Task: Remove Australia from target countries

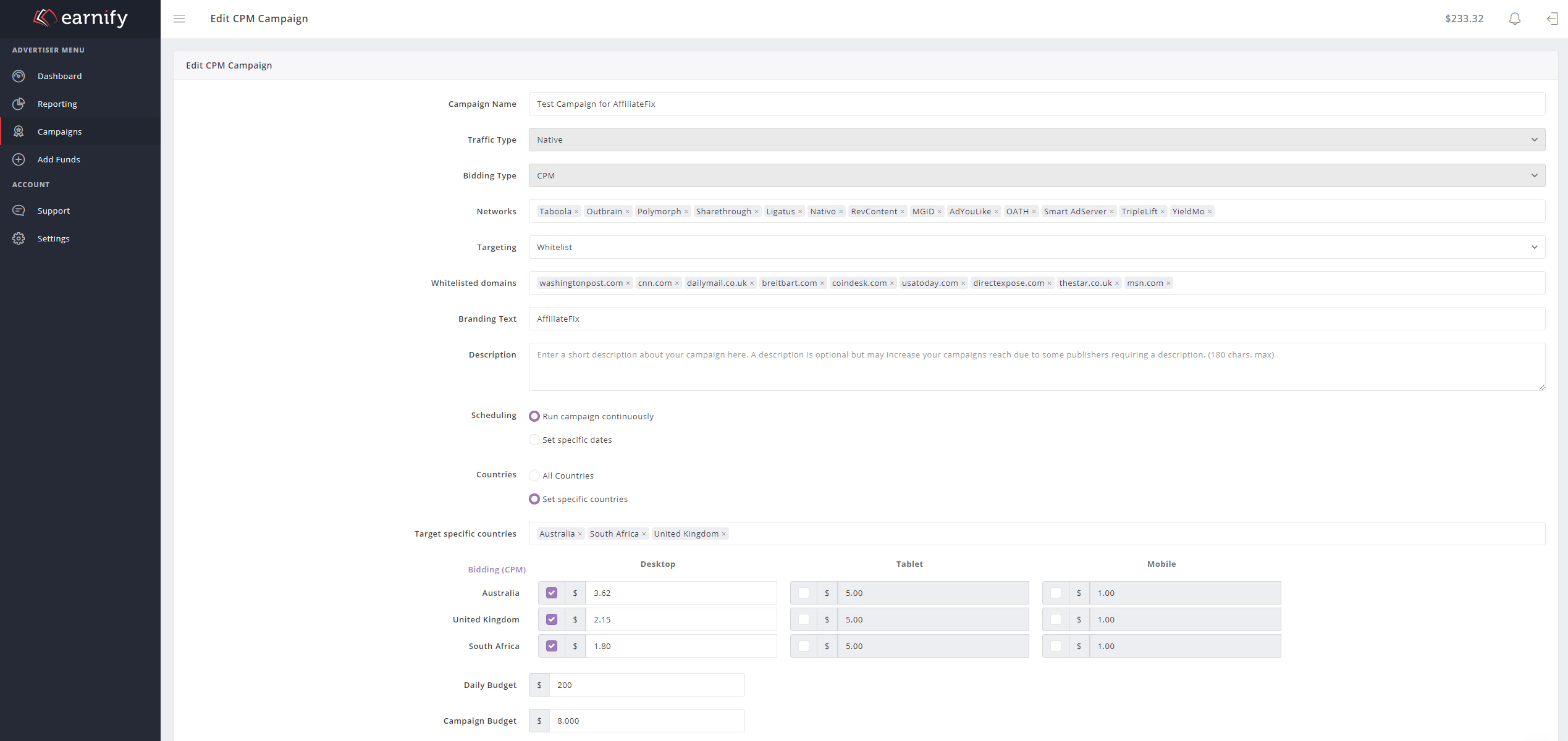Action: (580, 534)
